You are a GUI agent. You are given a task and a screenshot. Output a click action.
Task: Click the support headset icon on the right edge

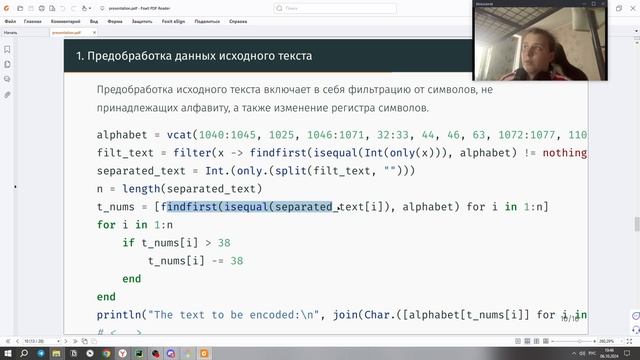click(636, 330)
